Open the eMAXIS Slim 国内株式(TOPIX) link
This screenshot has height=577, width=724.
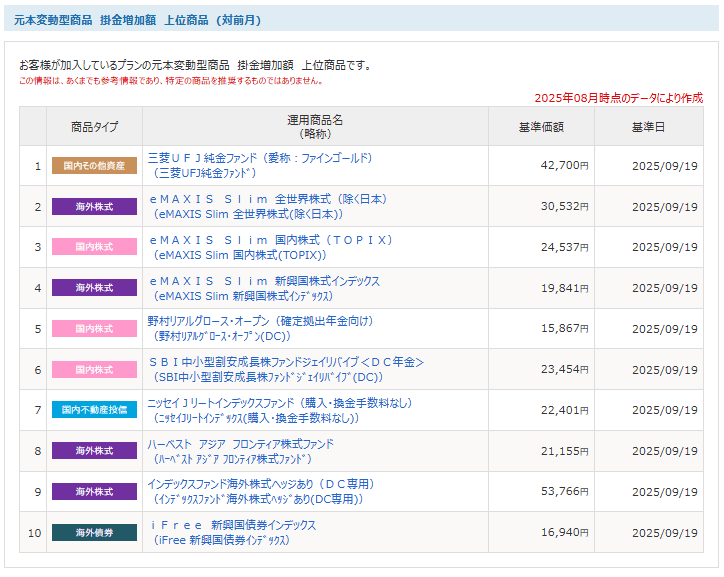(x=270, y=240)
